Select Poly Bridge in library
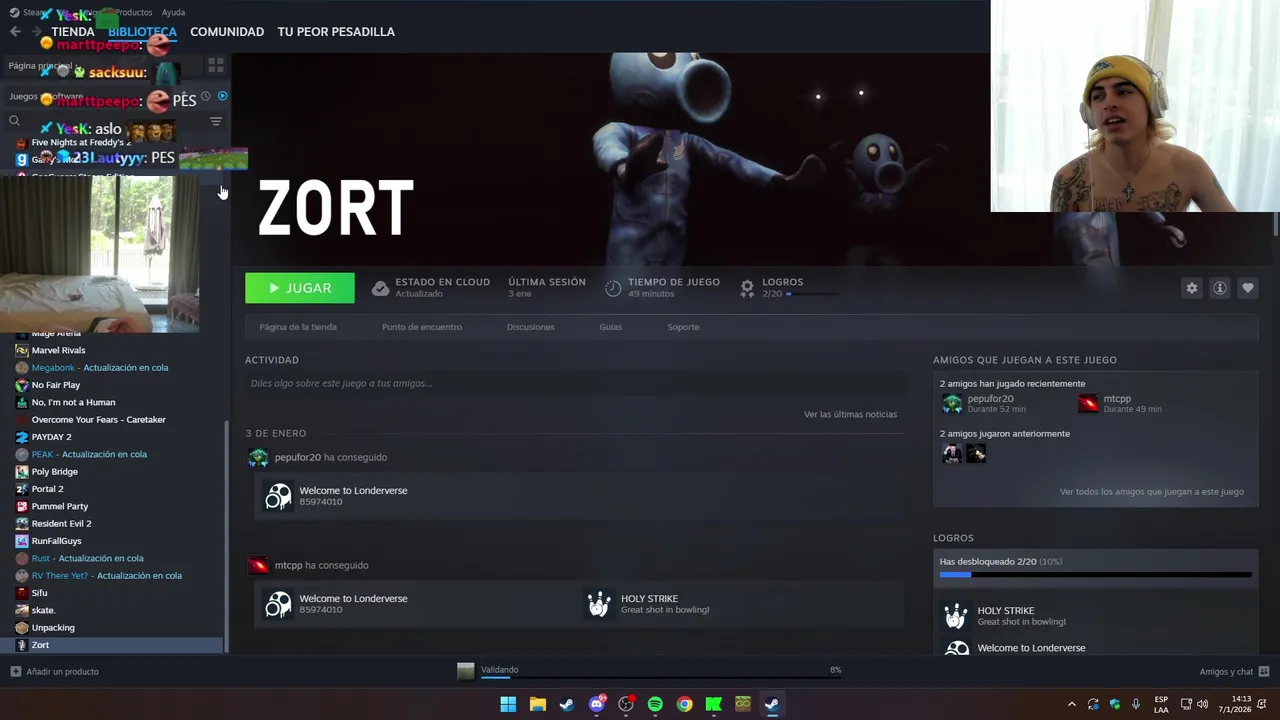Screen dimensions: 1280x720 [x=54, y=472]
